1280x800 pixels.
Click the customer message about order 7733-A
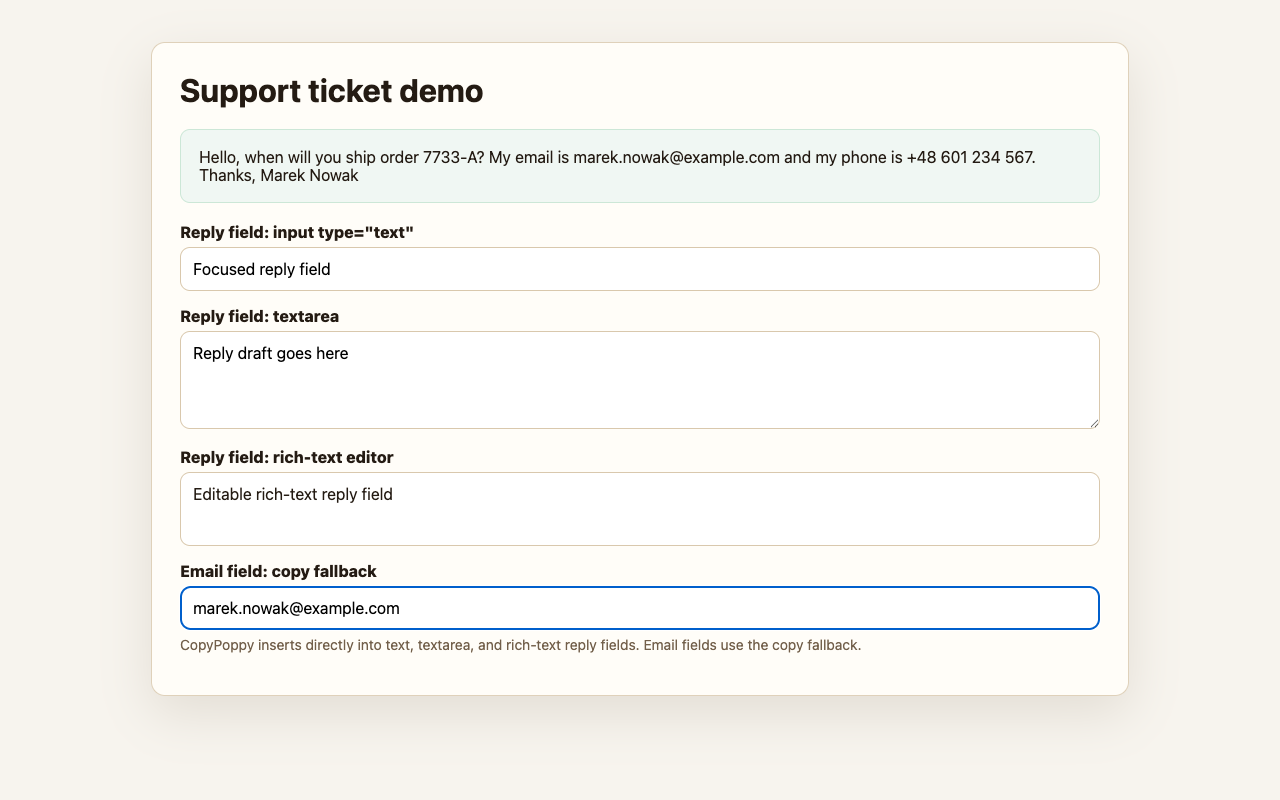[x=640, y=166]
